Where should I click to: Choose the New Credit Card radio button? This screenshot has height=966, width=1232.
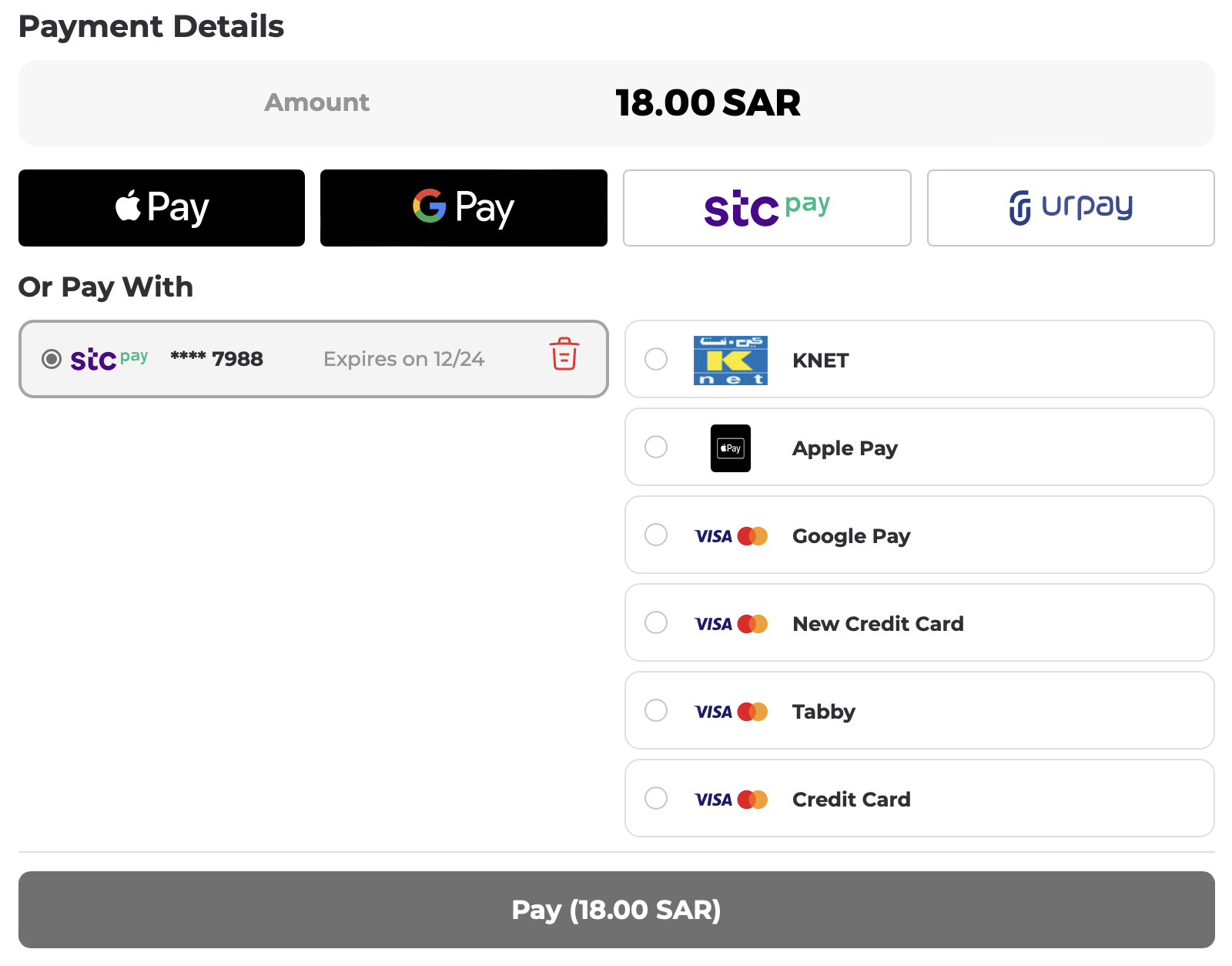click(656, 622)
